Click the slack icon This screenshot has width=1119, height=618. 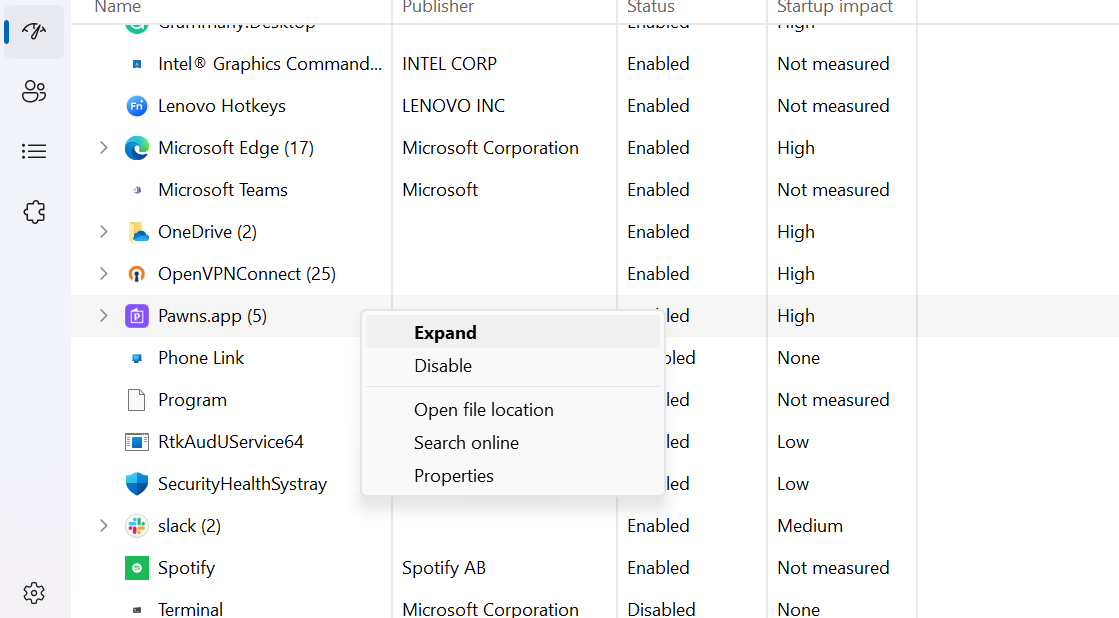pyautogui.click(x=137, y=526)
